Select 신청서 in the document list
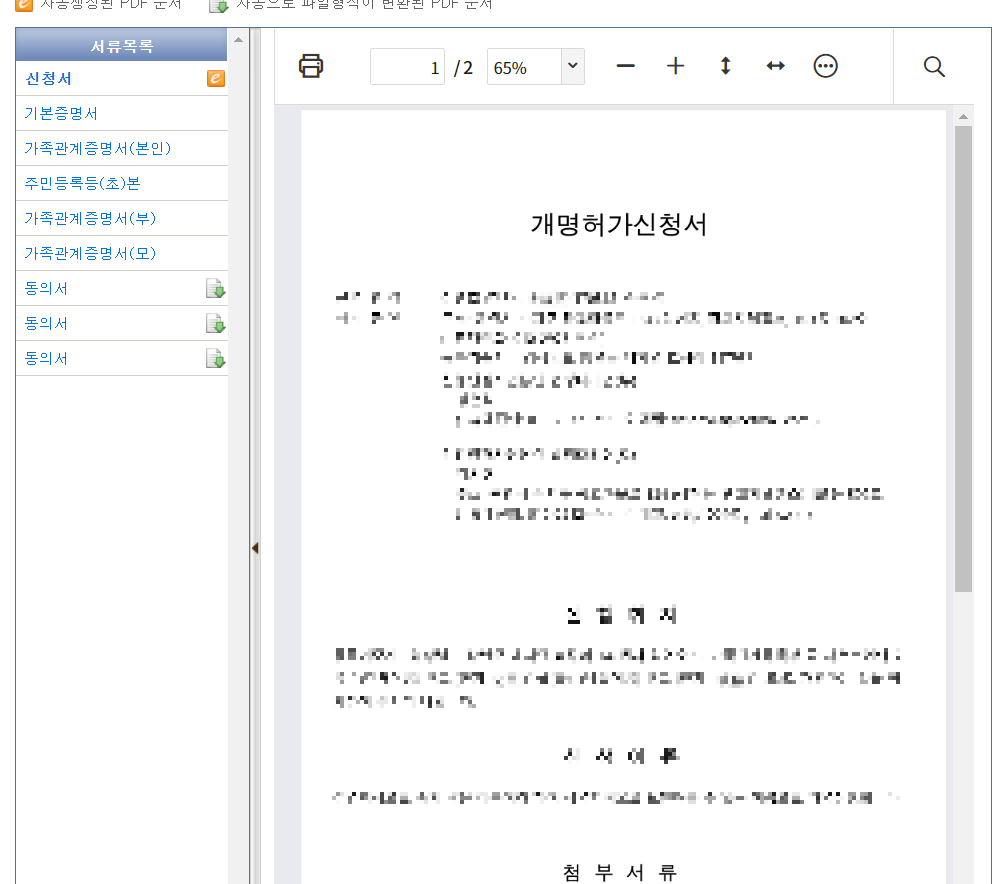992x884 pixels. click(48, 78)
